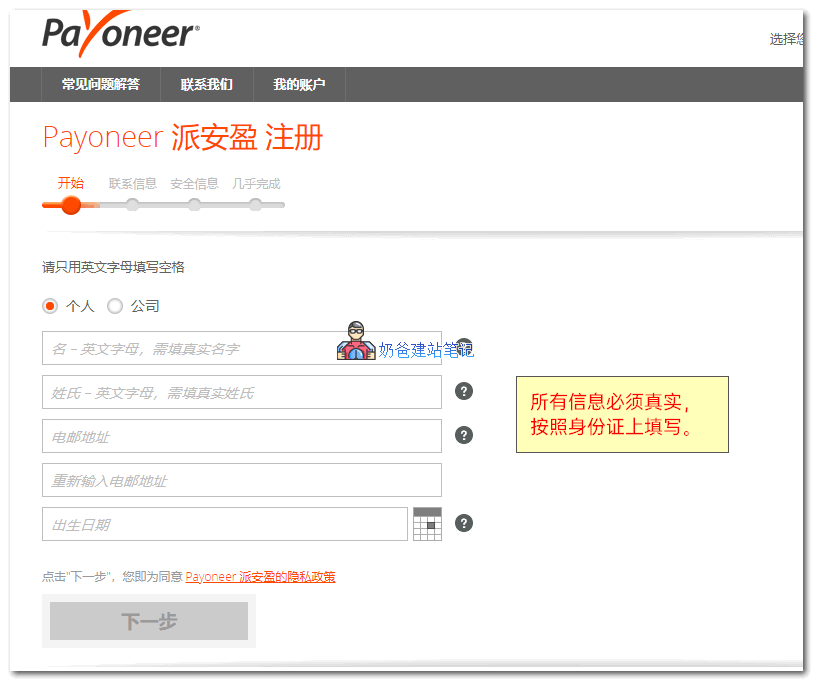
Task: Click help icon beside birth date field
Action: [463, 523]
